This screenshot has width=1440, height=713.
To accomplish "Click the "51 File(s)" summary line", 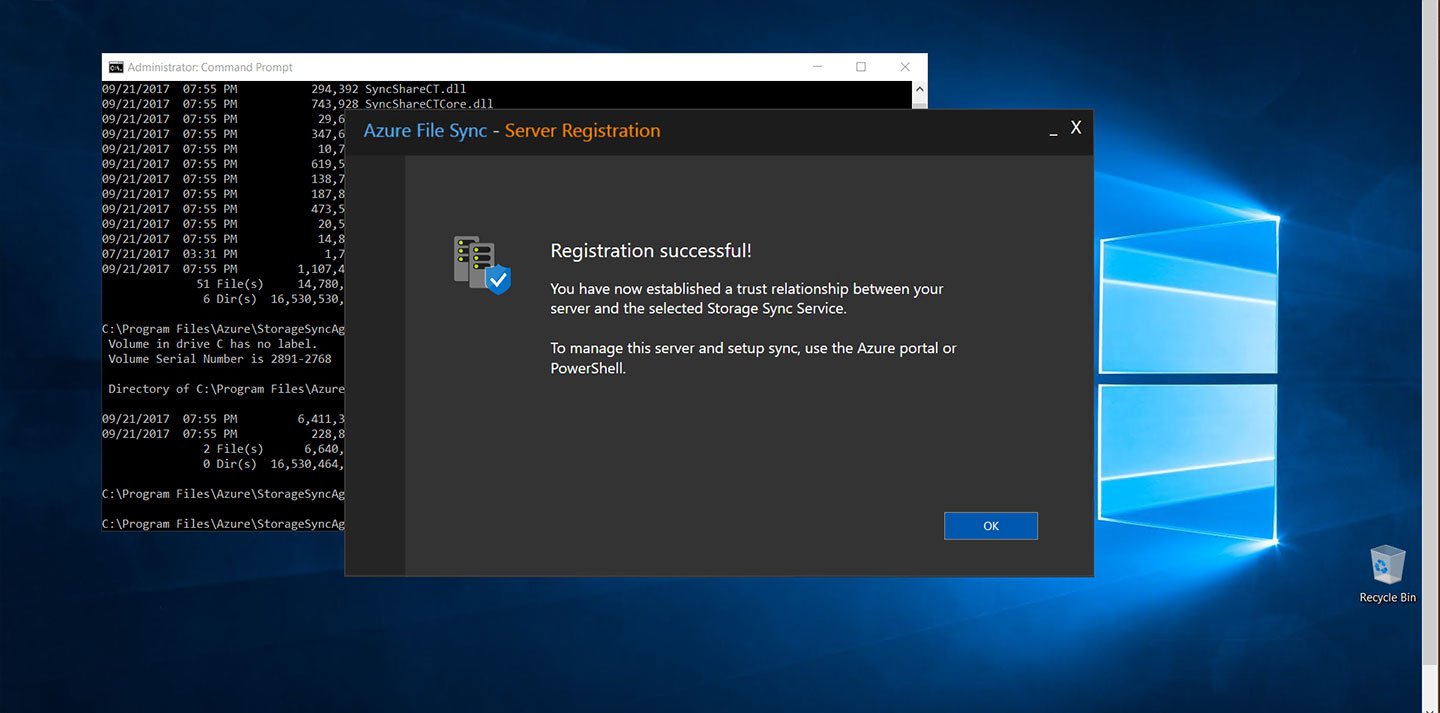I will point(270,284).
